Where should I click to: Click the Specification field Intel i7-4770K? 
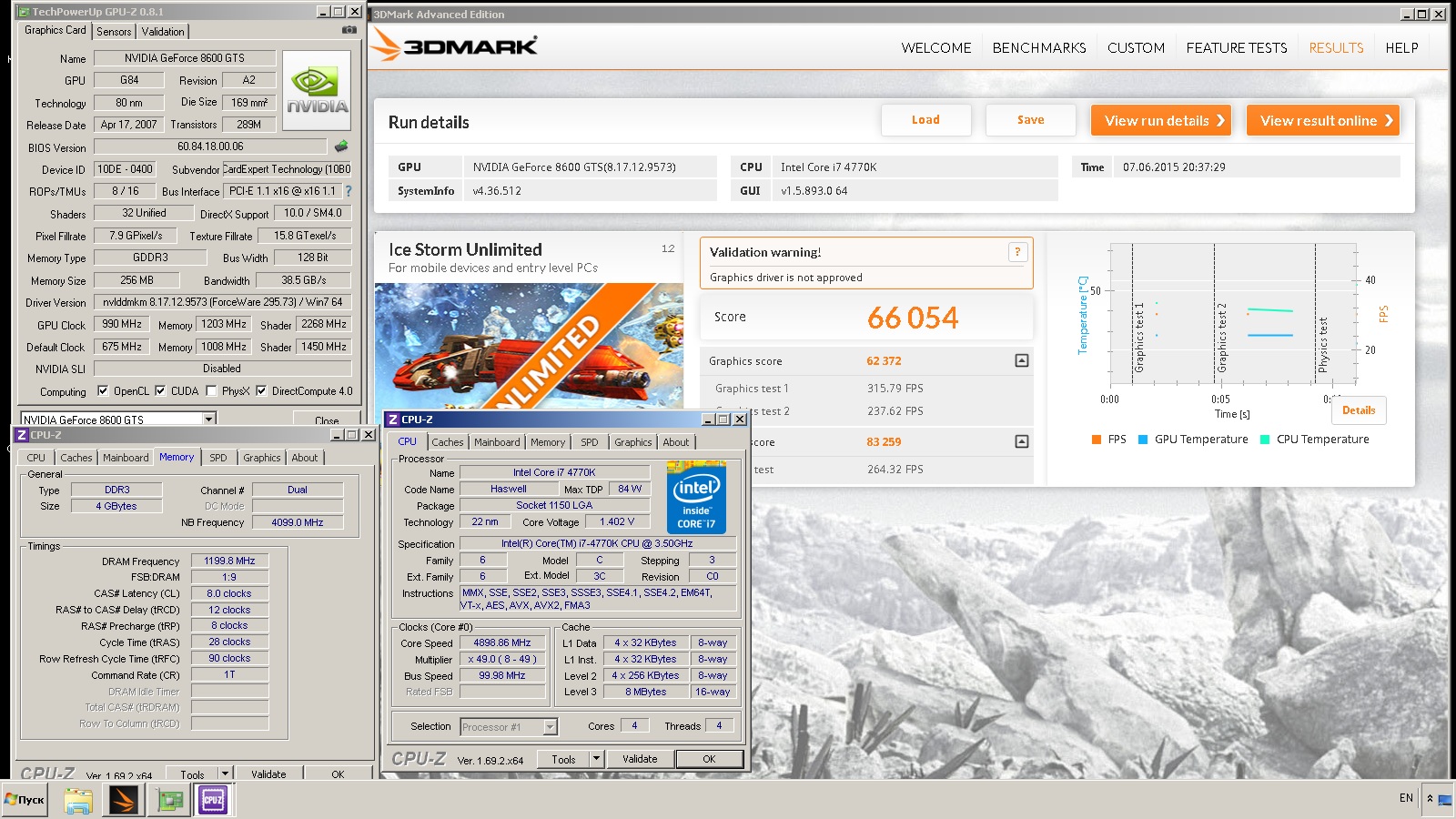coord(597,543)
